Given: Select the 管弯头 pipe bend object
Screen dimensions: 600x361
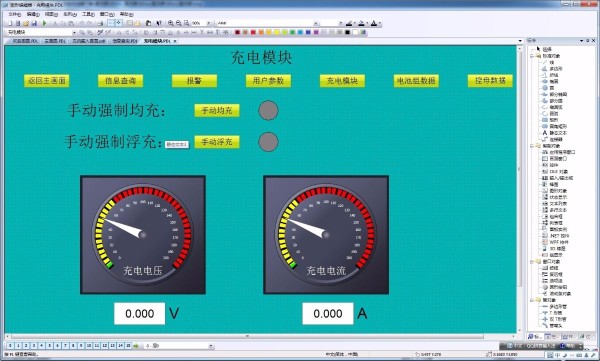Looking at the screenshot, I should pos(552,325).
